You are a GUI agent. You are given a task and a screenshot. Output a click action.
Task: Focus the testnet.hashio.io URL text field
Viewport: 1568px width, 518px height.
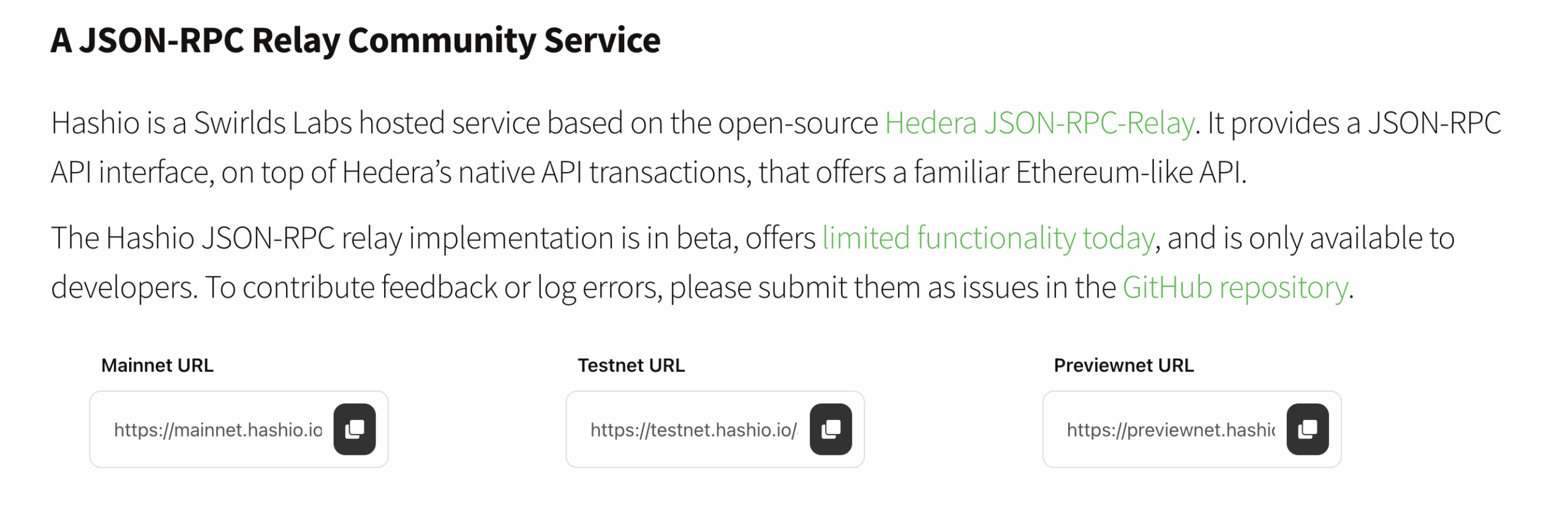coord(693,430)
